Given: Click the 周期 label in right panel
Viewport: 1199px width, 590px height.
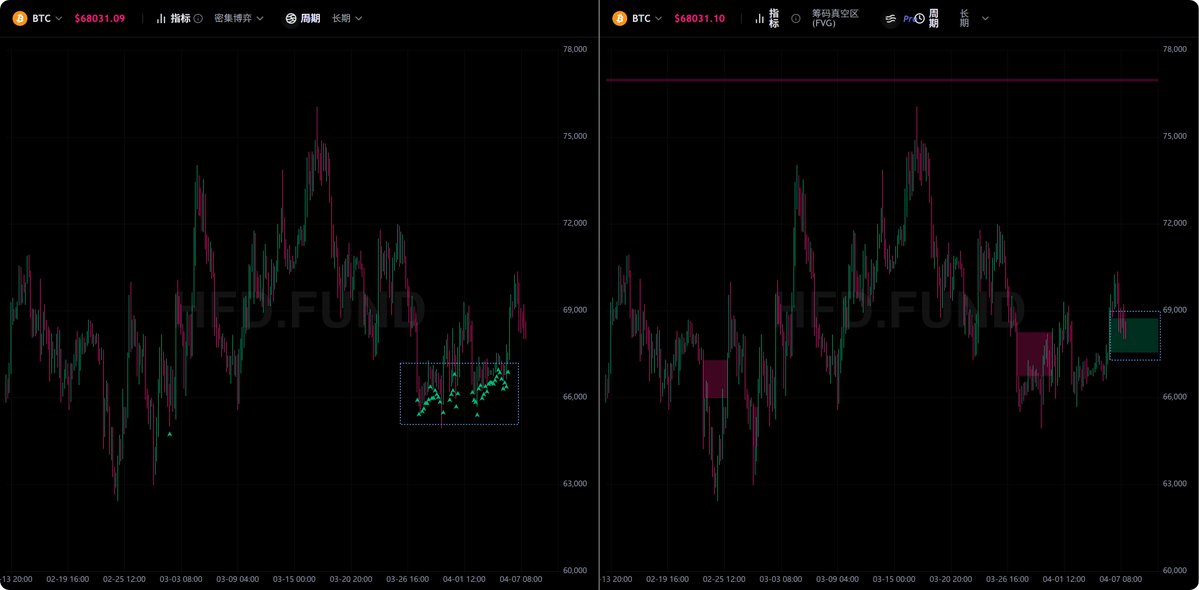Looking at the screenshot, I should 934,18.
